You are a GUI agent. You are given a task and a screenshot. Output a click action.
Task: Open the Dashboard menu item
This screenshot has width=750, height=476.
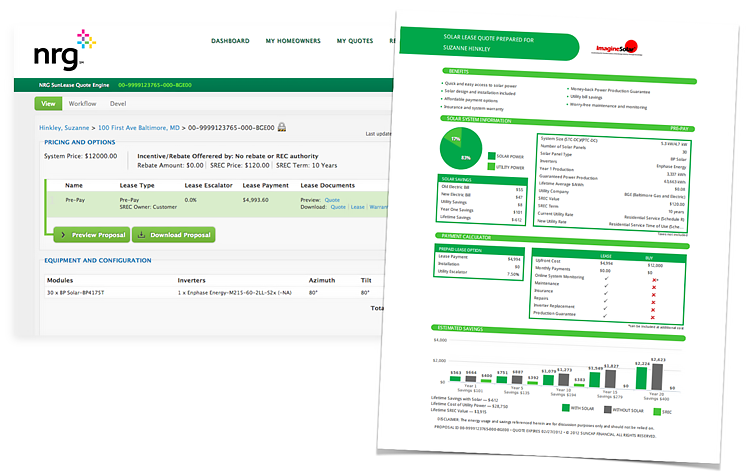230,41
